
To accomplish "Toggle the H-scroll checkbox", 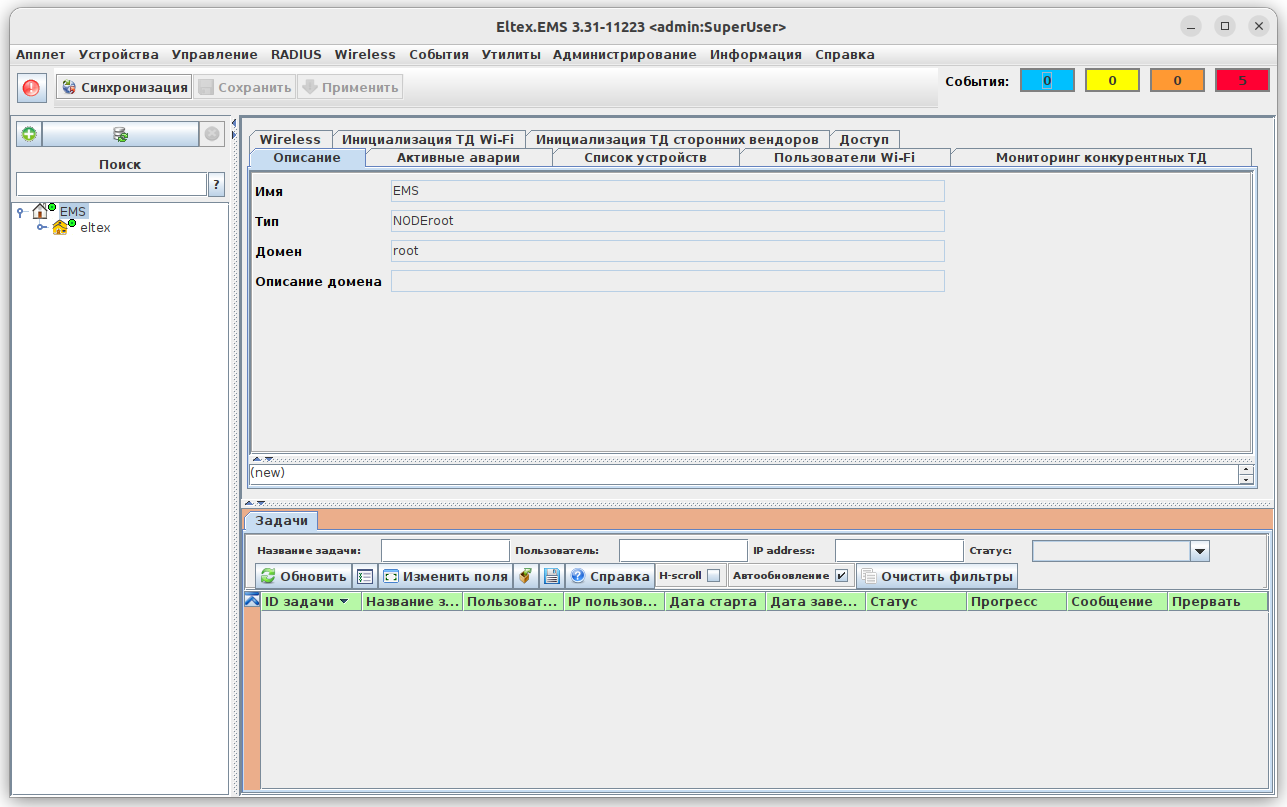I will click(713, 576).
